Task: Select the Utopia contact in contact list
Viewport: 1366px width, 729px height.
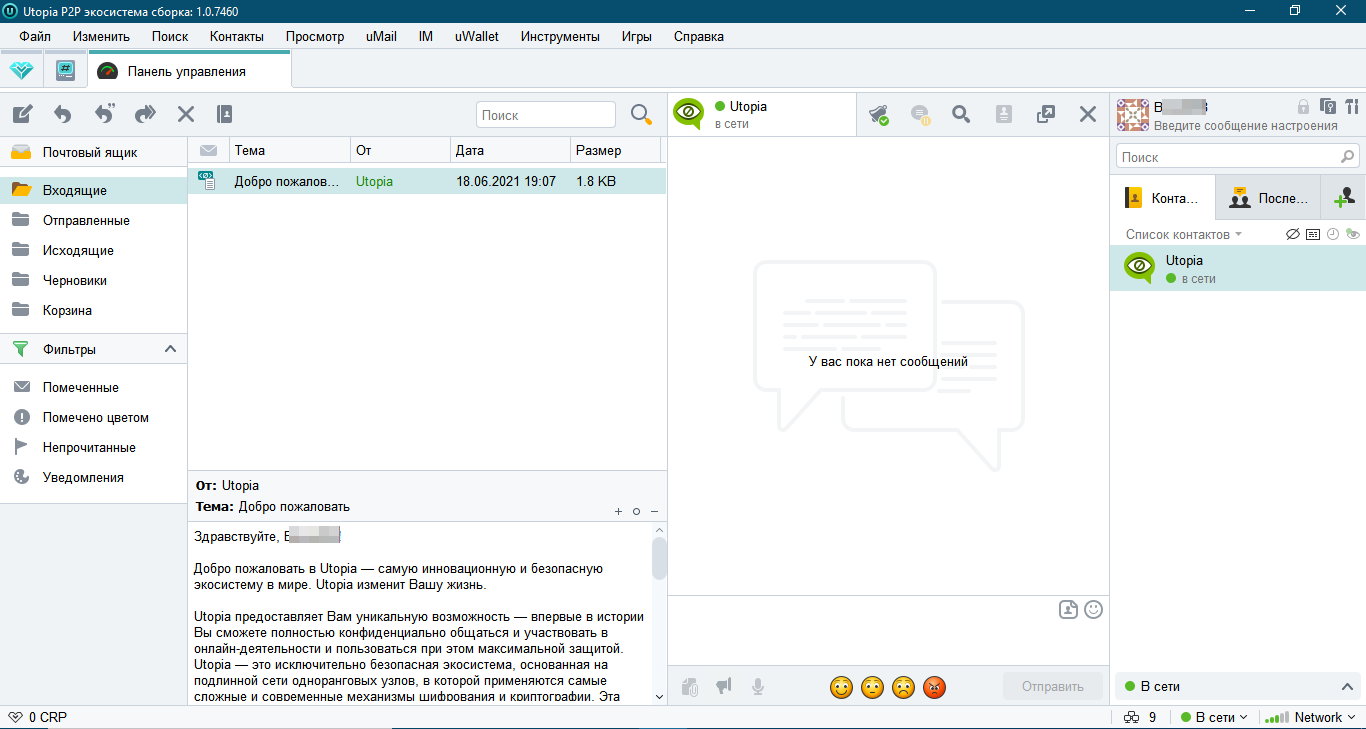Action: [1237, 268]
